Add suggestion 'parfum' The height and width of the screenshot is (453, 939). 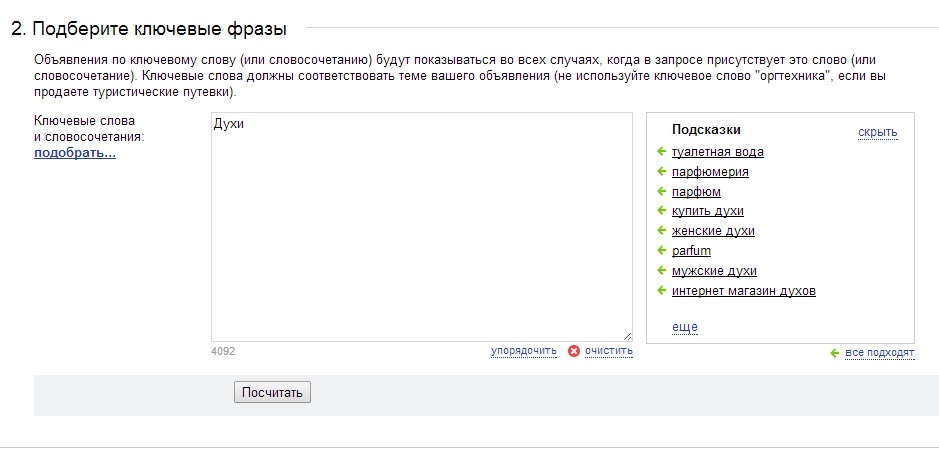coord(691,250)
